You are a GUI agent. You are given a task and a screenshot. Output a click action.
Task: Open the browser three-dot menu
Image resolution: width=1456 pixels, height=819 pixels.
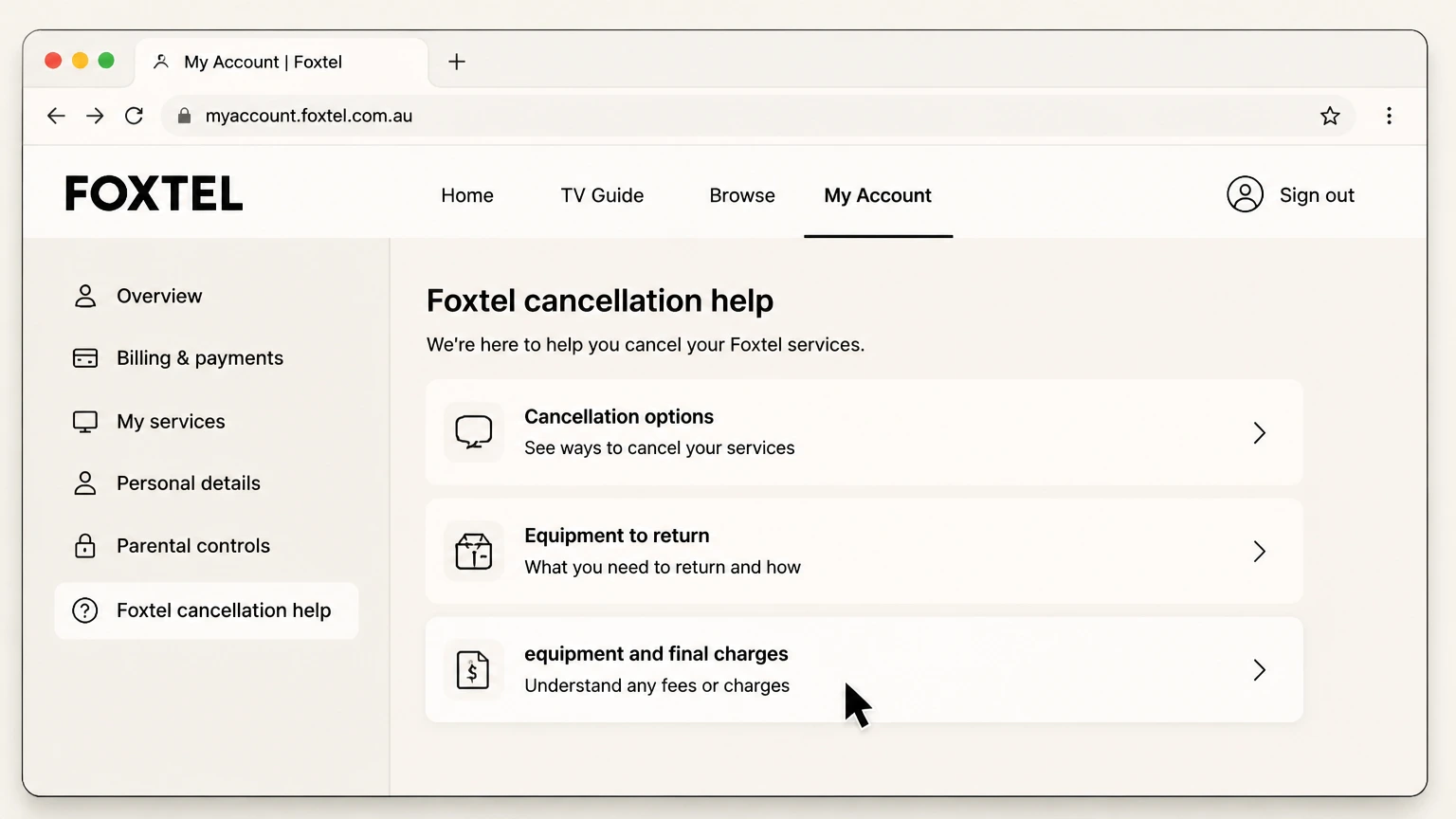pos(1389,116)
